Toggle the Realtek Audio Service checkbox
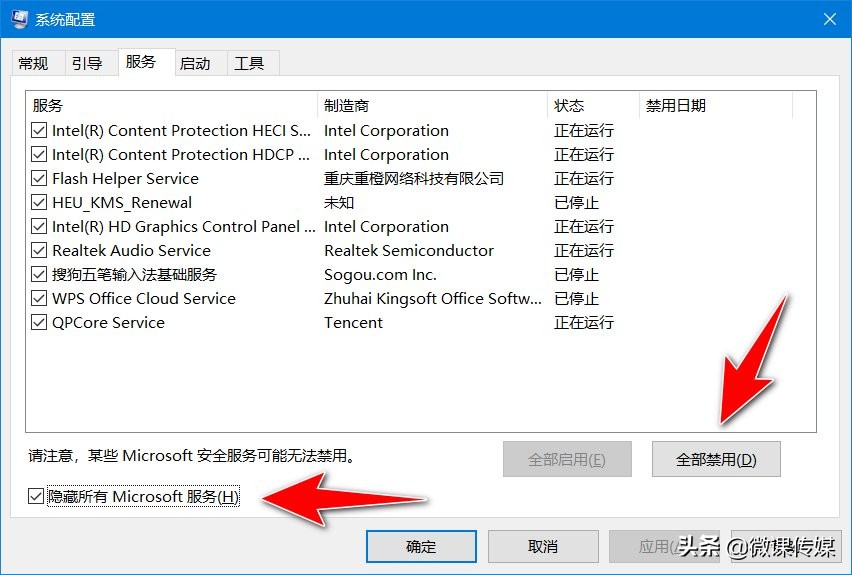 point(39,250)
